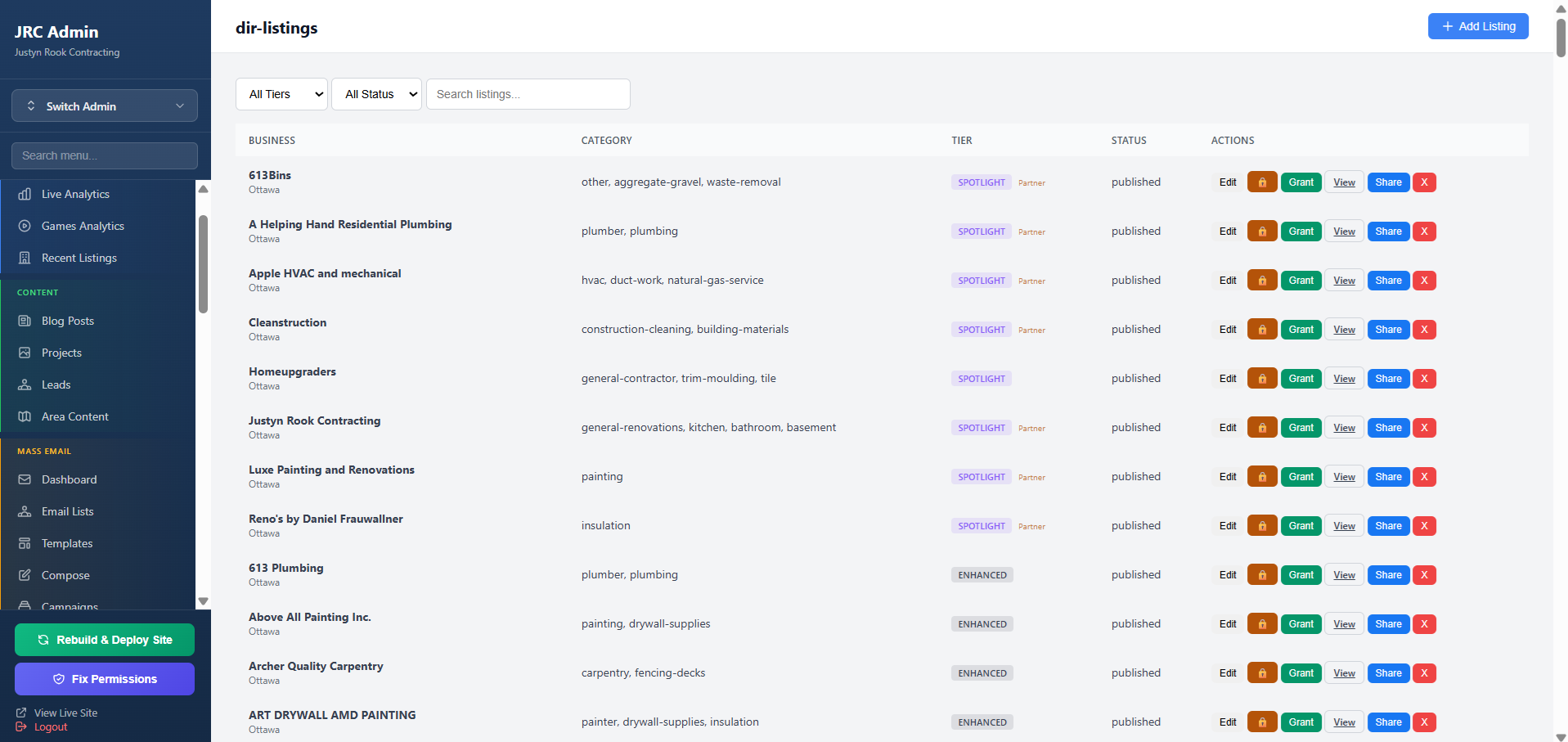
Task: Select the Games Analytics play icon
Action: pos(26,226)
